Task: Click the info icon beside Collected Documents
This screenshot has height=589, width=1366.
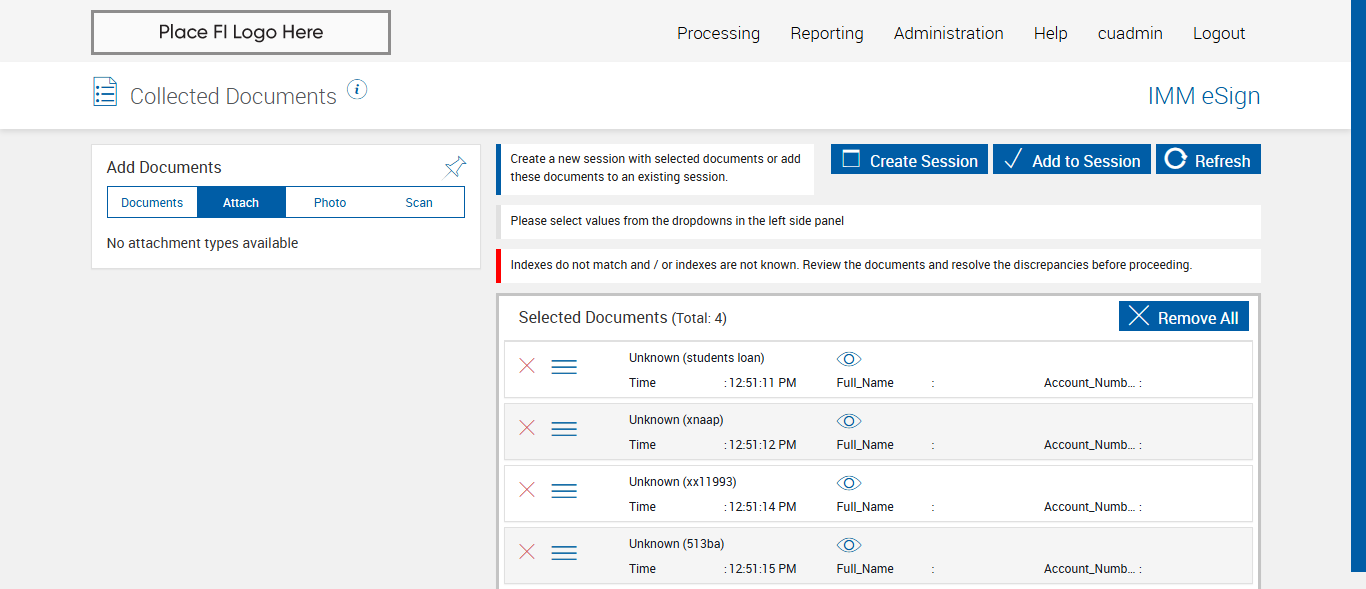Action: (357, 90)
